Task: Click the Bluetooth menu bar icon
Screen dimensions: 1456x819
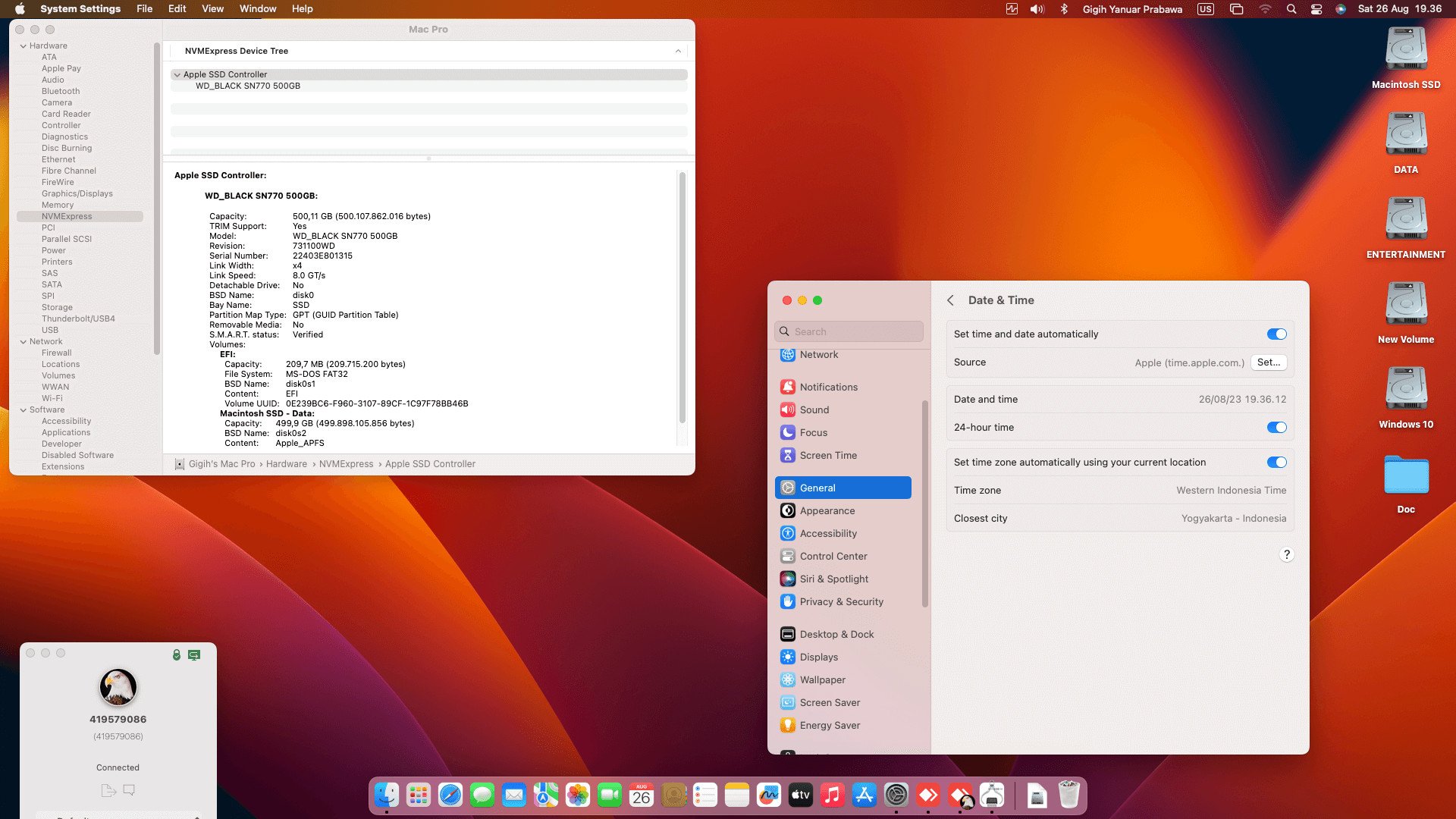Action: pyautogui.click(x=1064, y=9)
